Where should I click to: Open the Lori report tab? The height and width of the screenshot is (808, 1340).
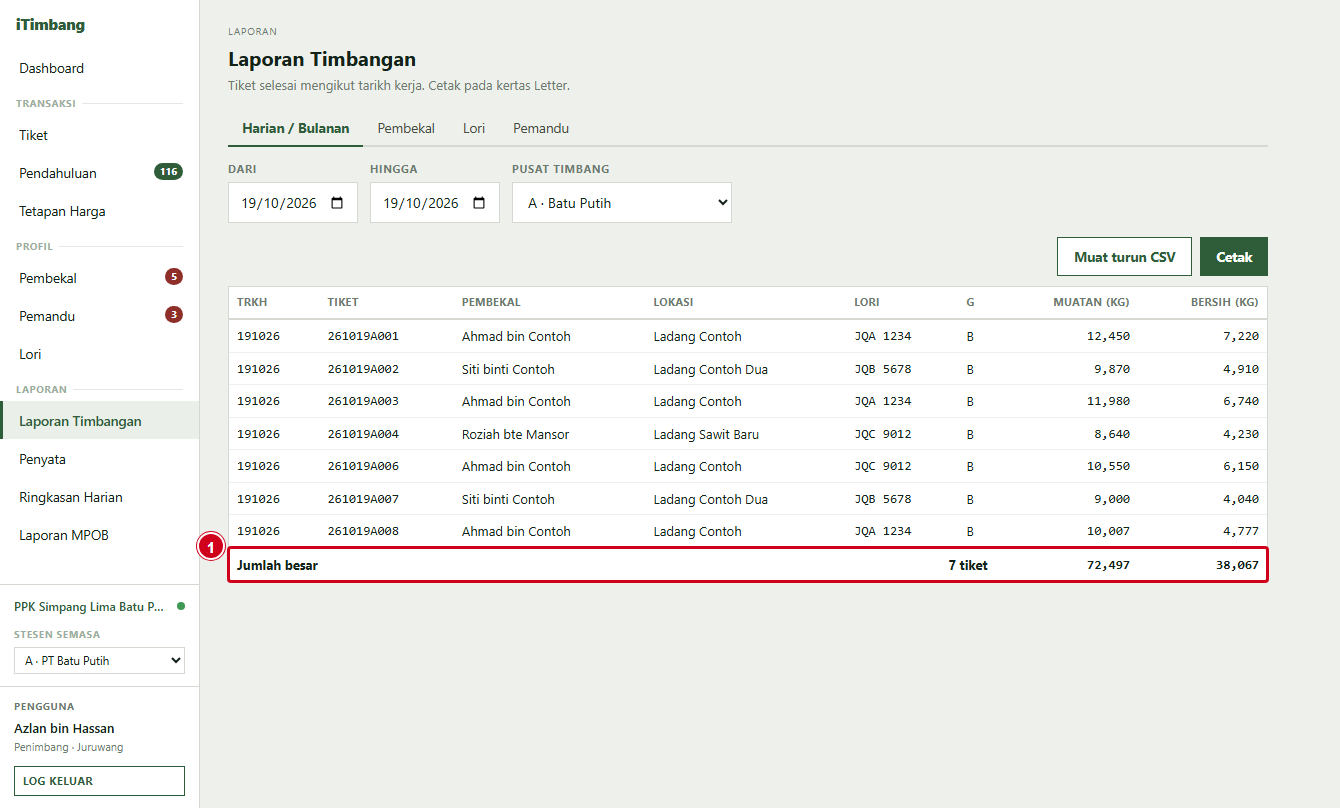click(474, 128)
